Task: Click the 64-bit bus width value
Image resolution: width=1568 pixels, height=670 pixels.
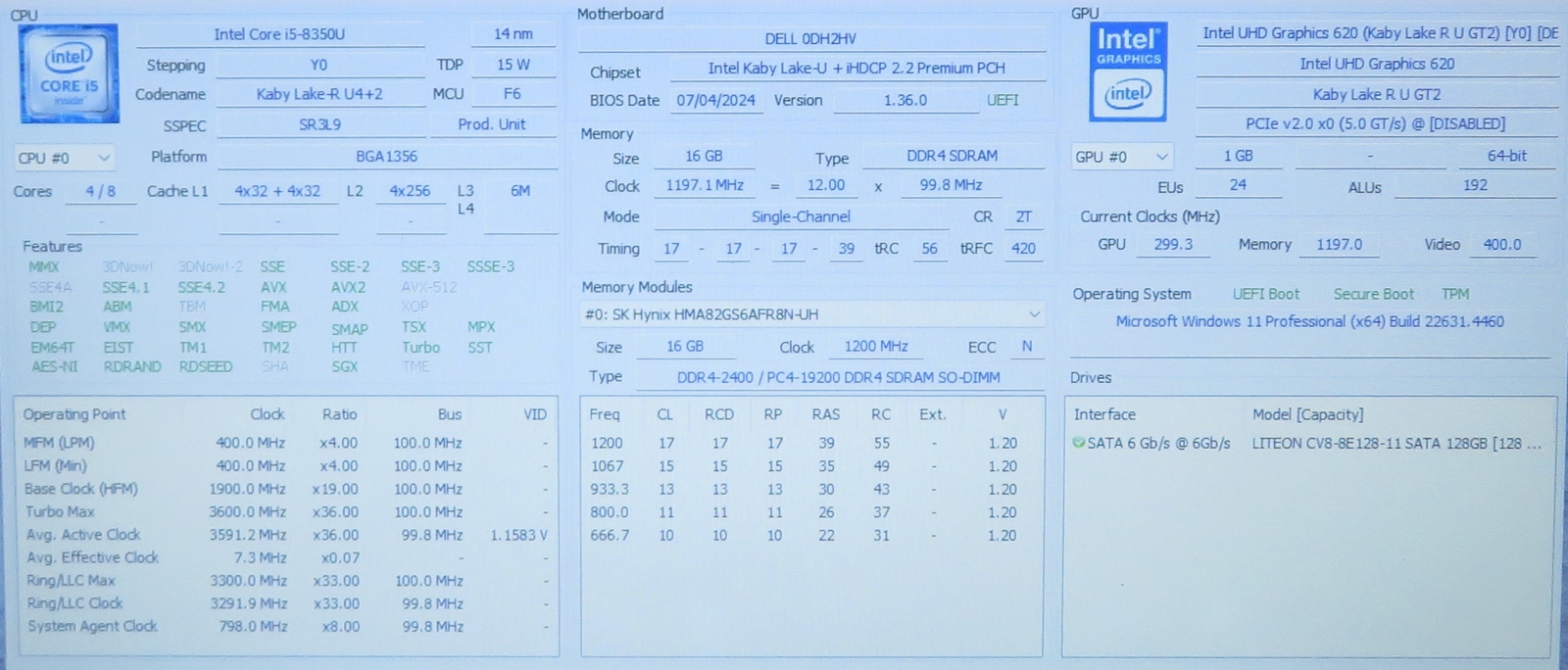Action: coord(1506,156)
